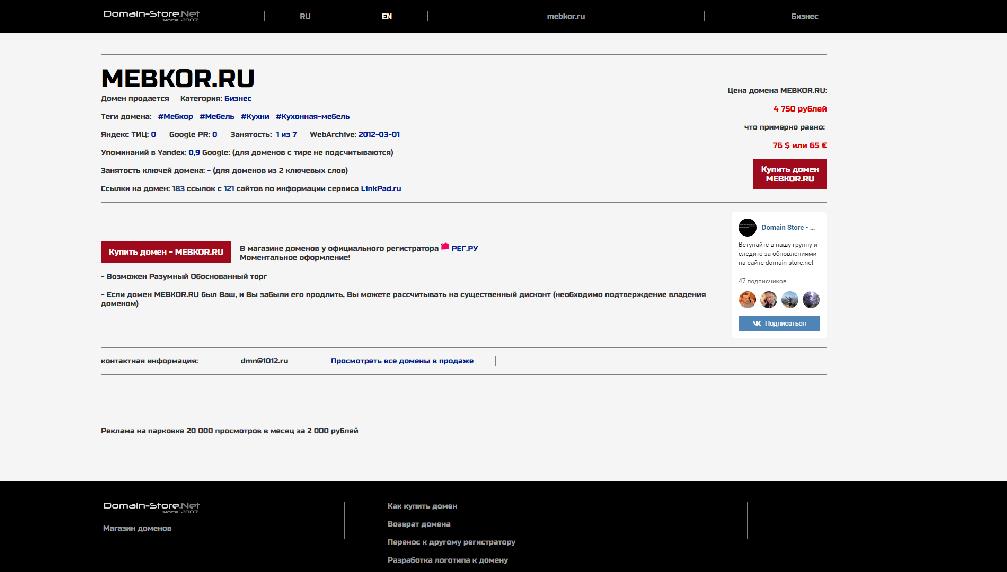Open 'Просмотреть все домены к продаже' link
Image resolution: width=1007 pixels, height=572 pixels.
pos(402,361)
